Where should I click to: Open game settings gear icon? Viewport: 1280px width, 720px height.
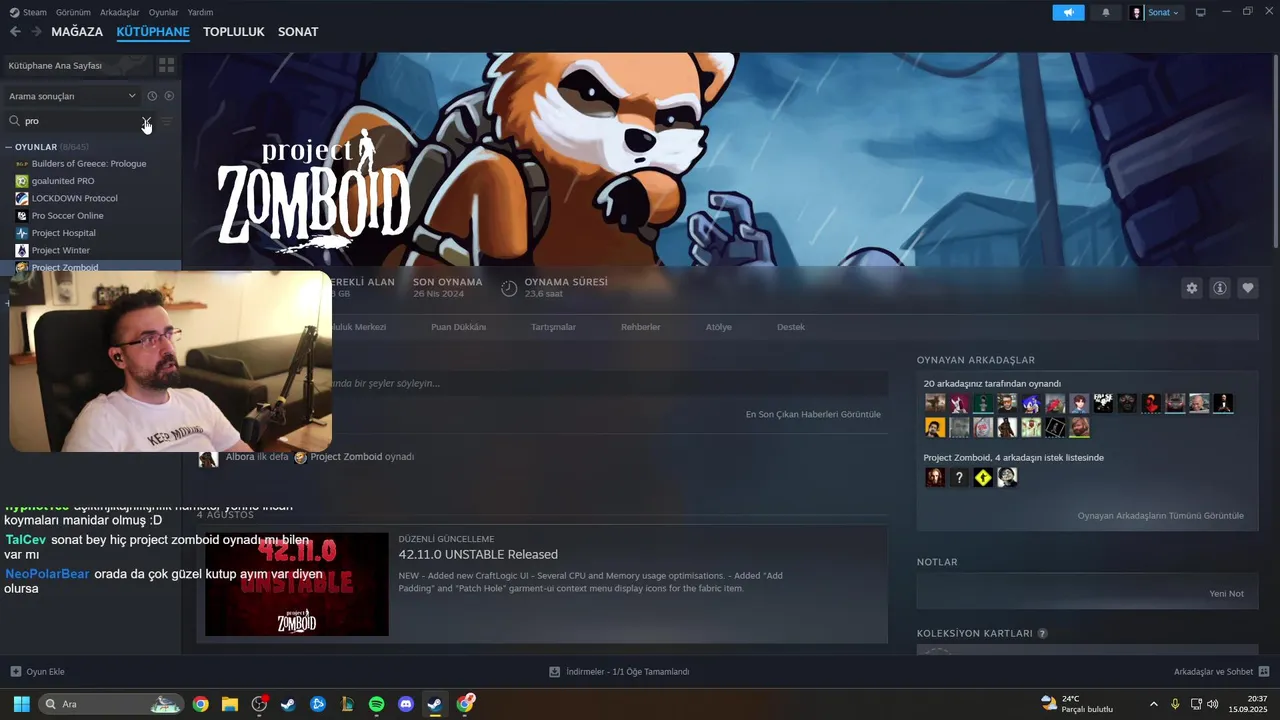[x=1191, y=288]
